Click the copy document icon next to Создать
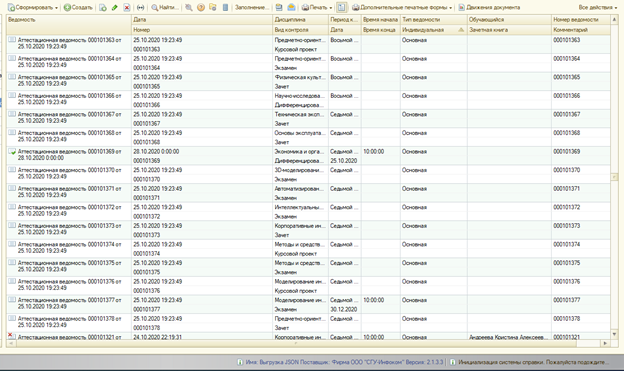 pyautogui.click(x=103, y=7)
